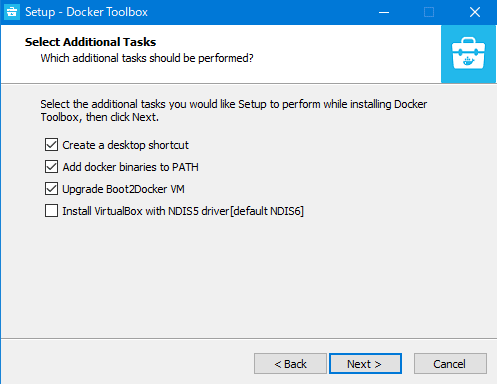Disable the Upgrade Boot2Docker VM checkbox

coord(51,189)
